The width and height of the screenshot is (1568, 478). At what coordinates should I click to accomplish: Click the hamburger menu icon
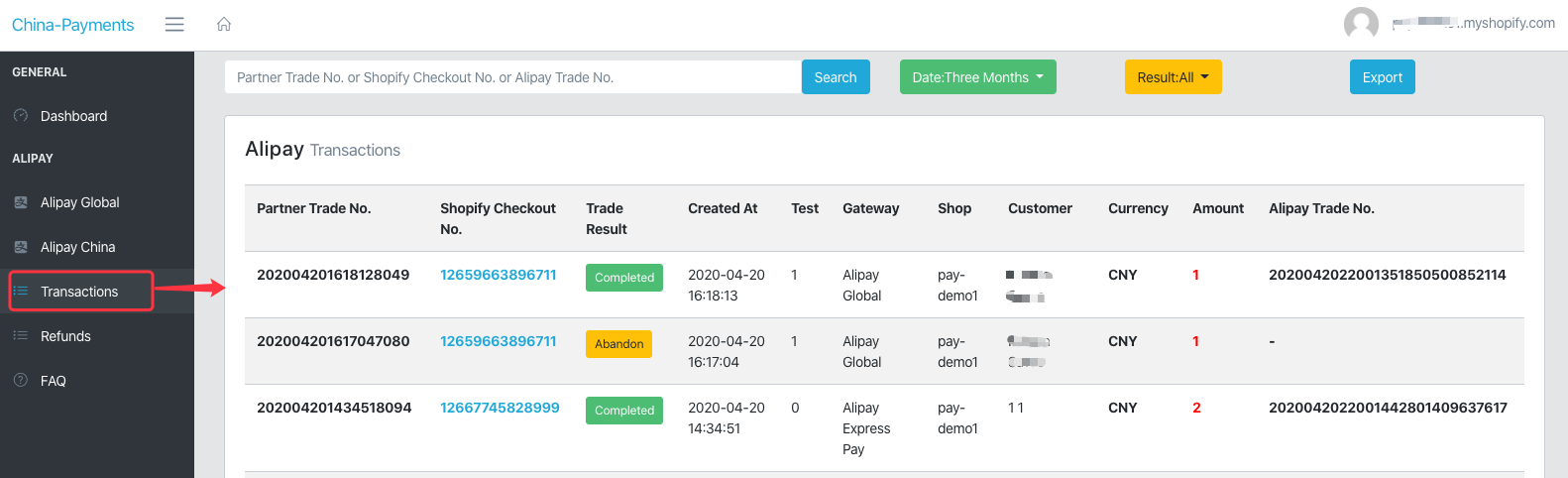174,24
